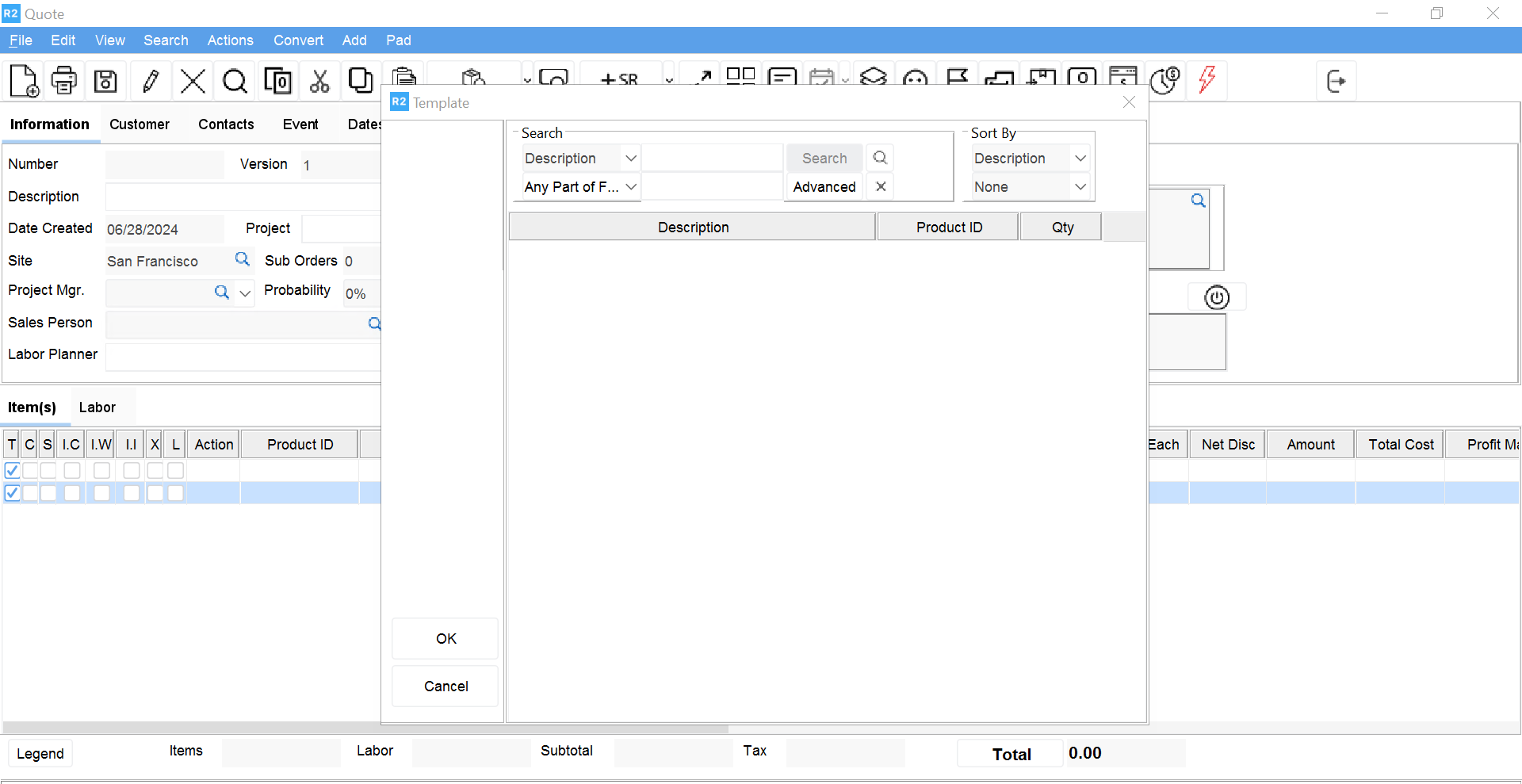Click the pencil Edit icon
This screenshot has height=784, width=1522.
[x=151, y=81]
